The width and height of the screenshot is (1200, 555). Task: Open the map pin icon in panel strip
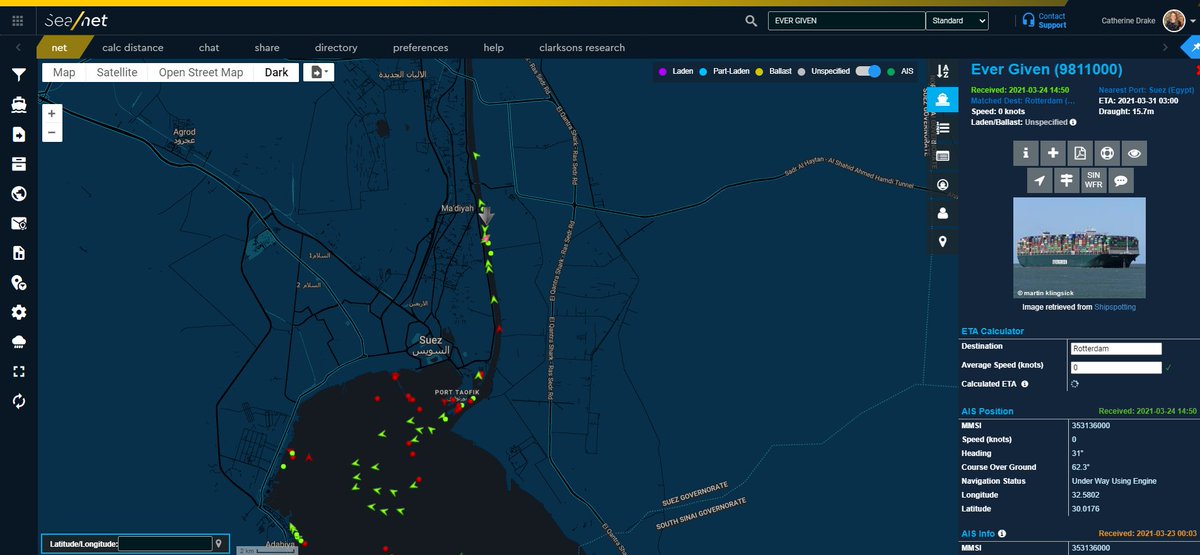[942, 242]
